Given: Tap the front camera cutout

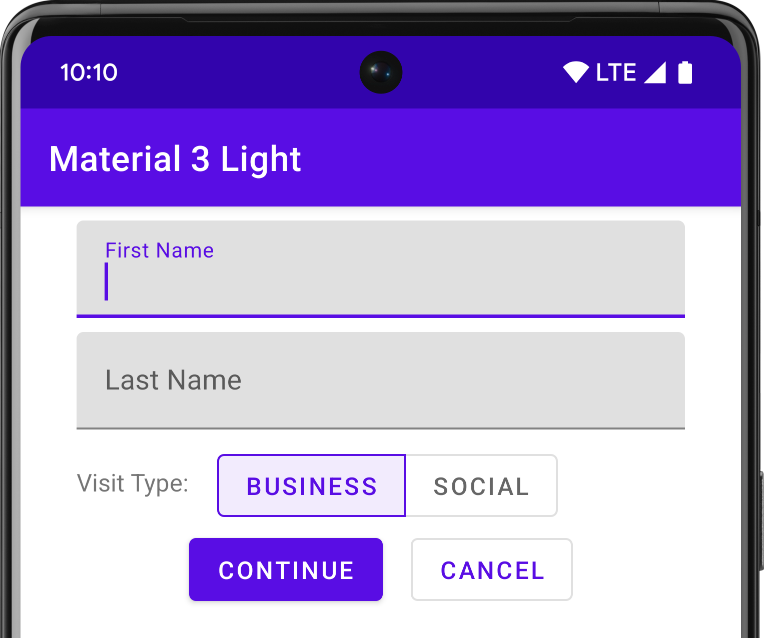Looking at the screenshot, I should [x=381, y=72].
